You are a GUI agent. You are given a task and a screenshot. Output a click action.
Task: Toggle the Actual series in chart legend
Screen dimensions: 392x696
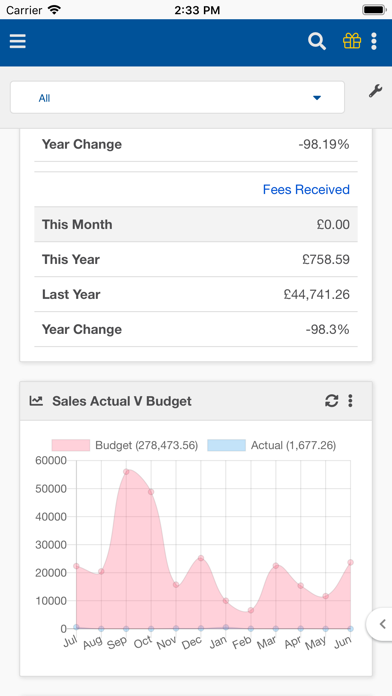click(272, 445)
